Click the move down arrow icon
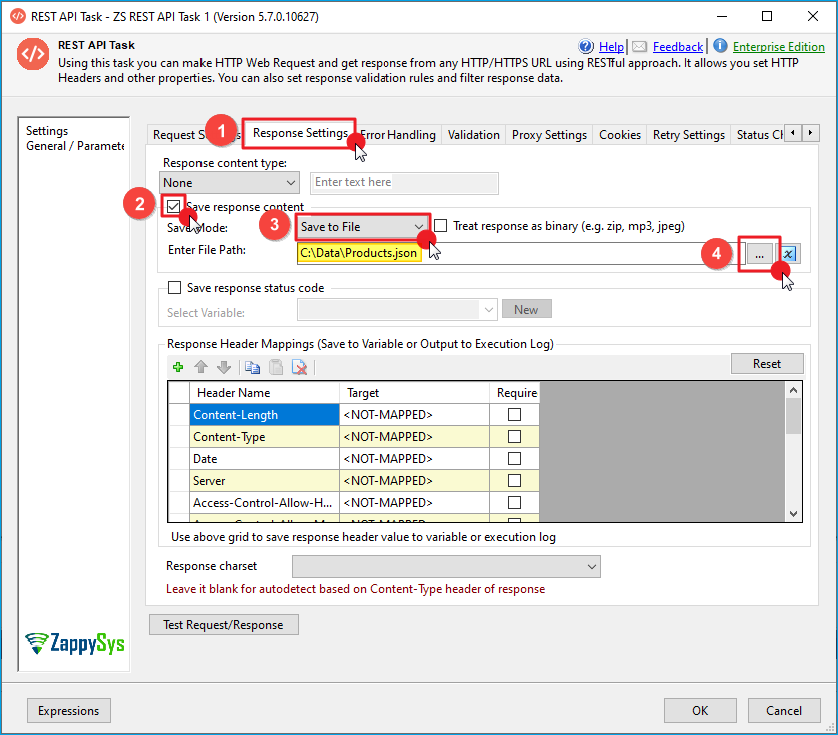This screenshot has height=735, width=838. pyautogui.click(x=224, y=367)
